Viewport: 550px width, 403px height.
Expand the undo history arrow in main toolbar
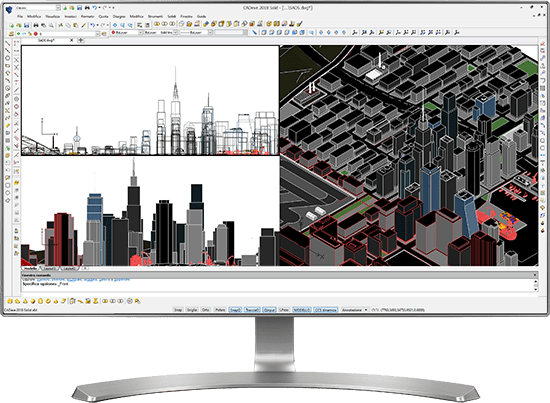(x=98, y=25)
